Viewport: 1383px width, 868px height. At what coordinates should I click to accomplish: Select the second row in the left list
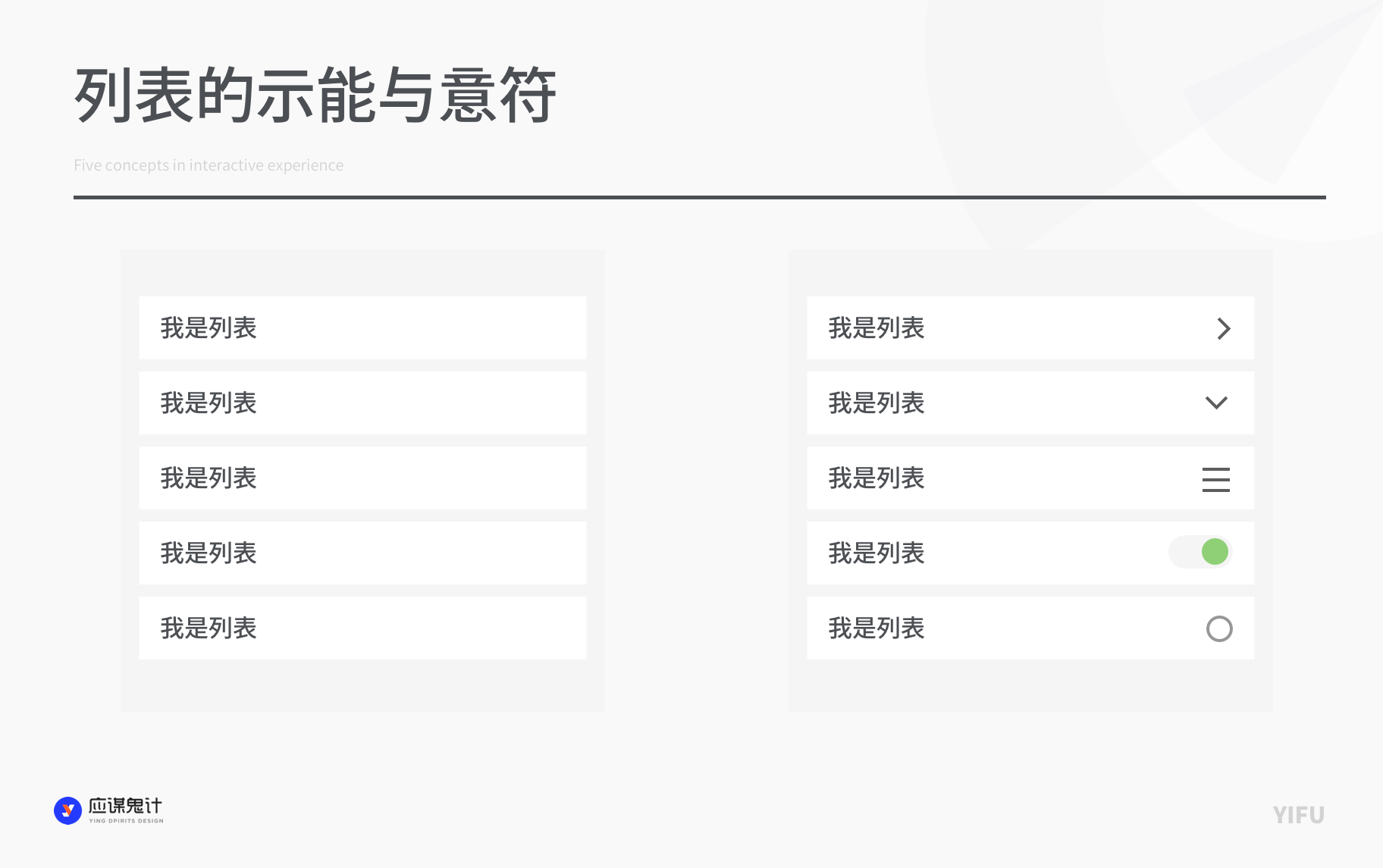pos(362,403)
